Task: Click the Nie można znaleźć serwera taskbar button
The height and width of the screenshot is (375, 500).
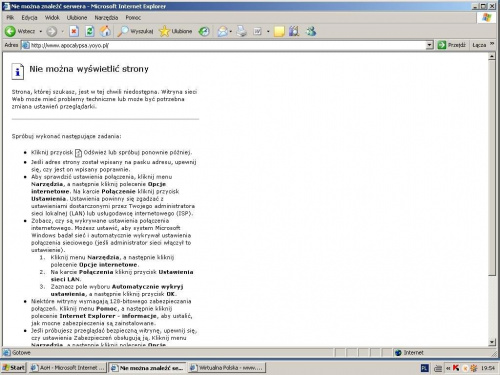Action: click(147, 368)
